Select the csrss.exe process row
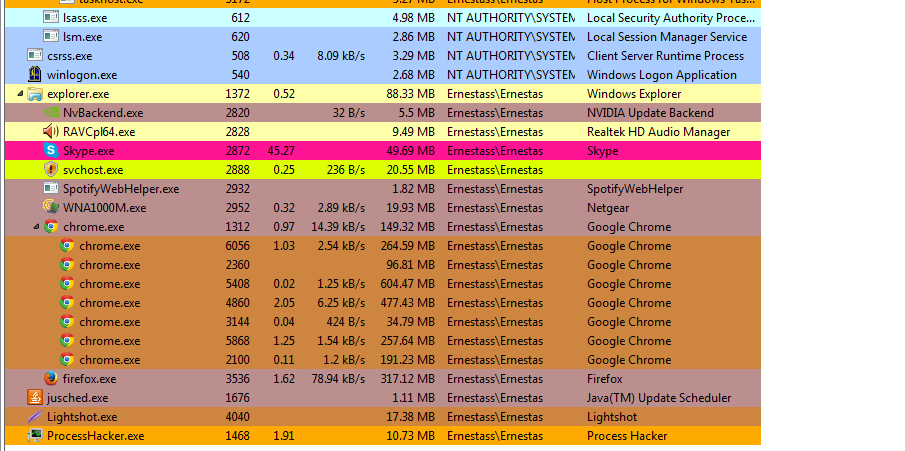 point(383,55)
